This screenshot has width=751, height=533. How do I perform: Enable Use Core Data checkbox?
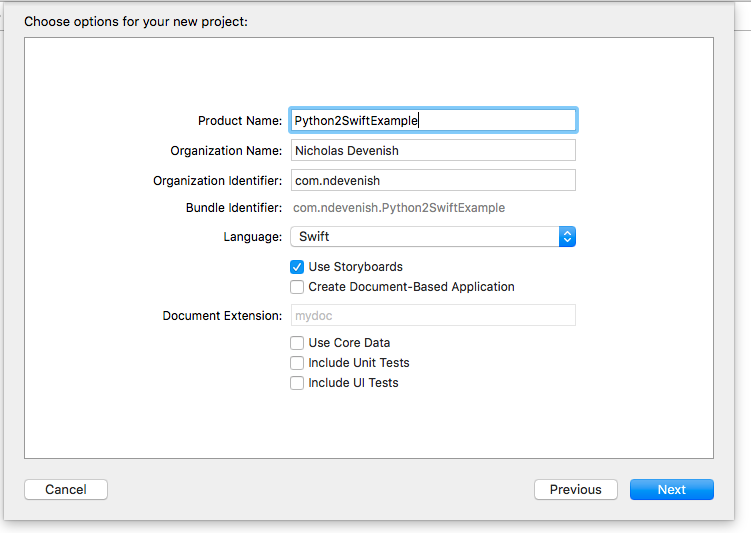(297, 343)
